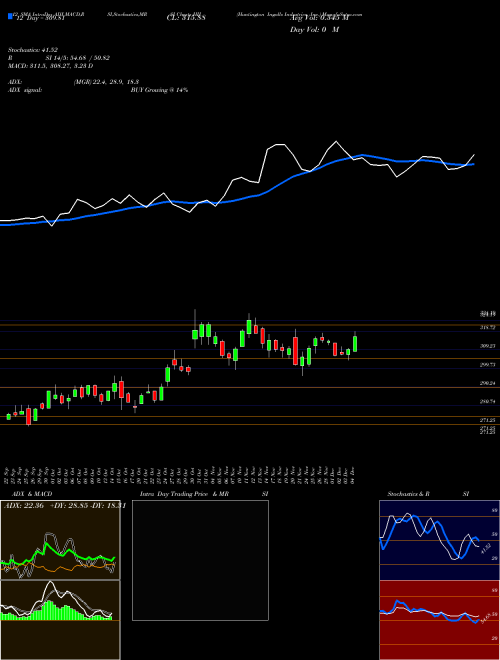500x660 pixels.
Task: Click the blue 12-day SMA legend square
Action: coord(10,17)
